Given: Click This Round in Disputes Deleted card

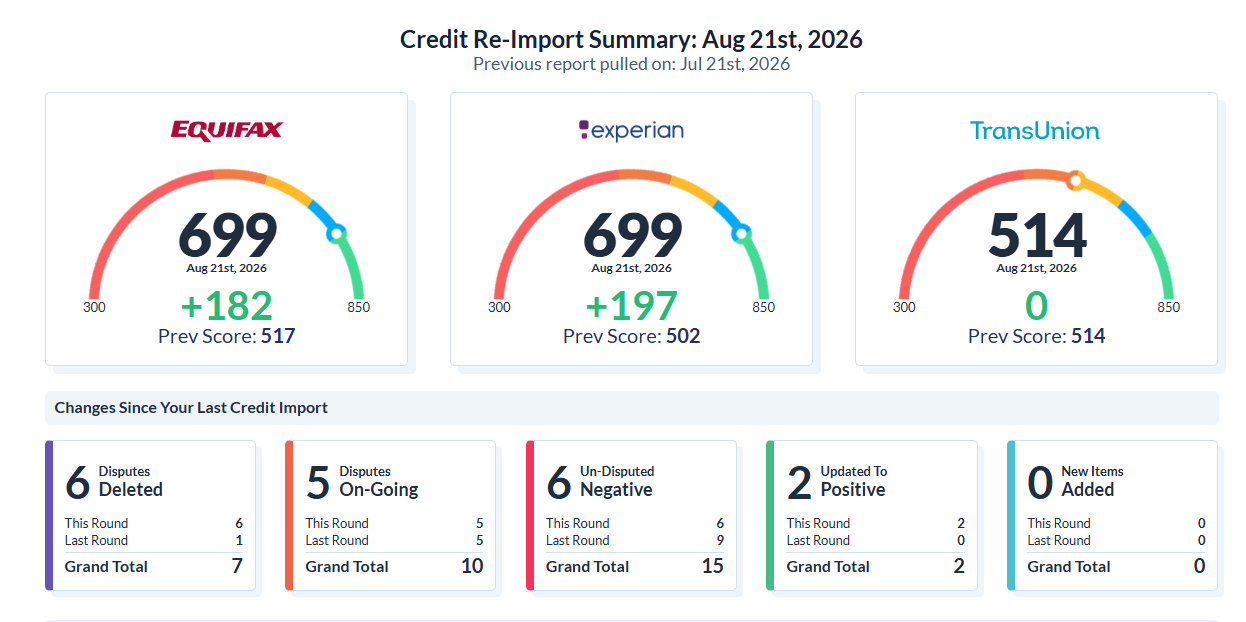Looking at the screenshot, I should (x=97, y=523).
